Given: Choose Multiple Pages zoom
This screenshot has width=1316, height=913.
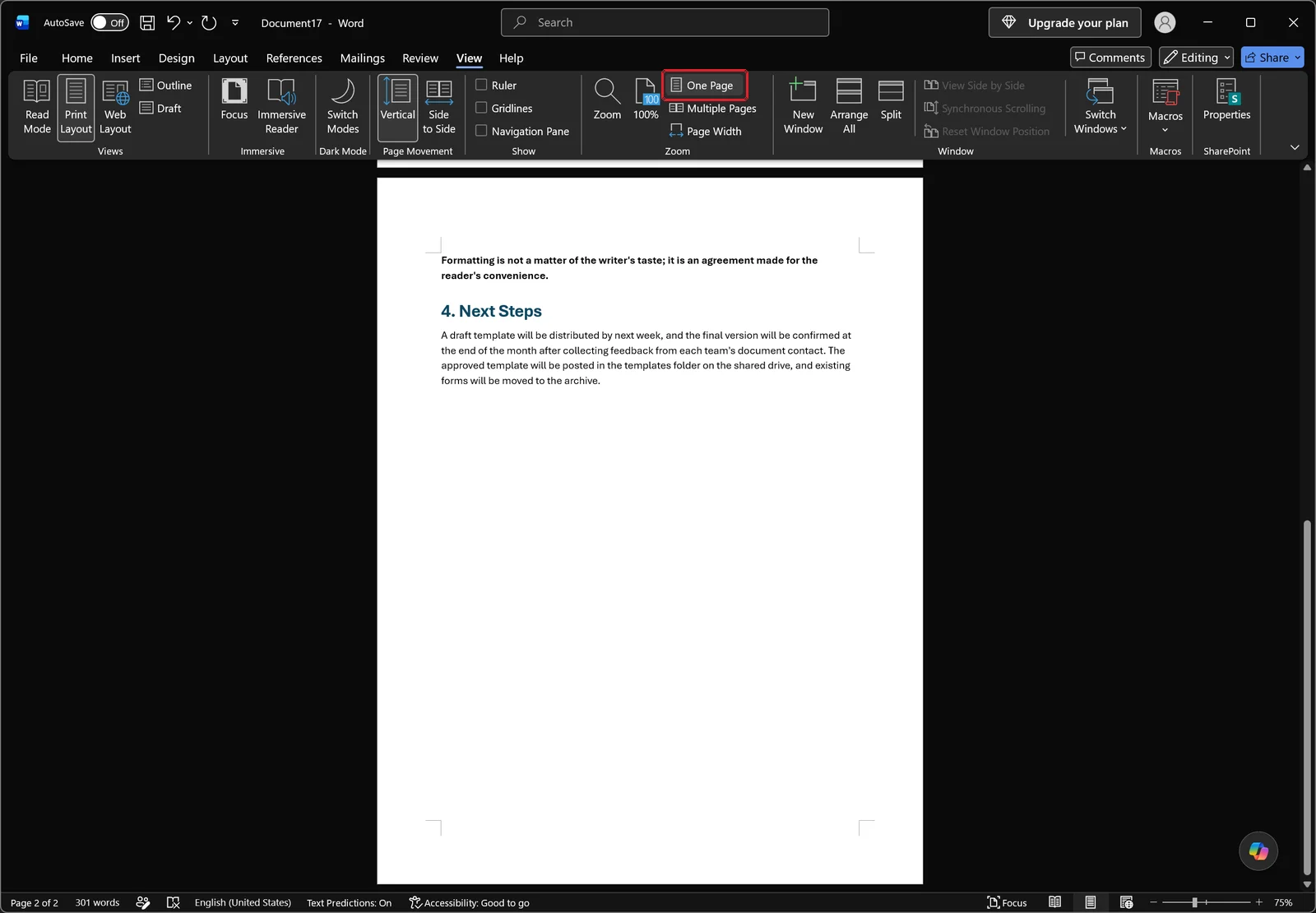Looking at the screenshot, I should 713,108.
